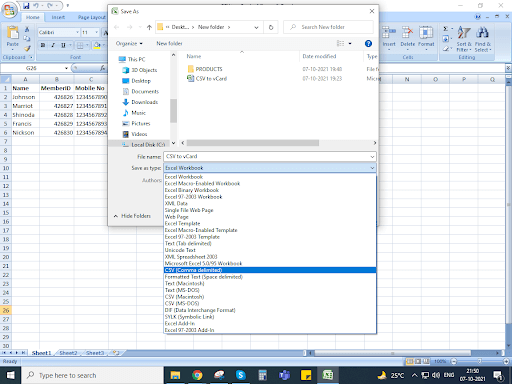512x384 pixels.
Task: Choose CSV (Comma delimited) file type
Action: click(x=270, y=270)
